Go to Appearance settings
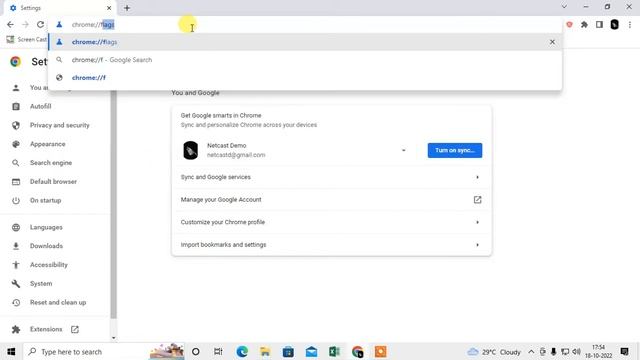The image size is (640, 360). pyautogui.click(x=47, y=144)
